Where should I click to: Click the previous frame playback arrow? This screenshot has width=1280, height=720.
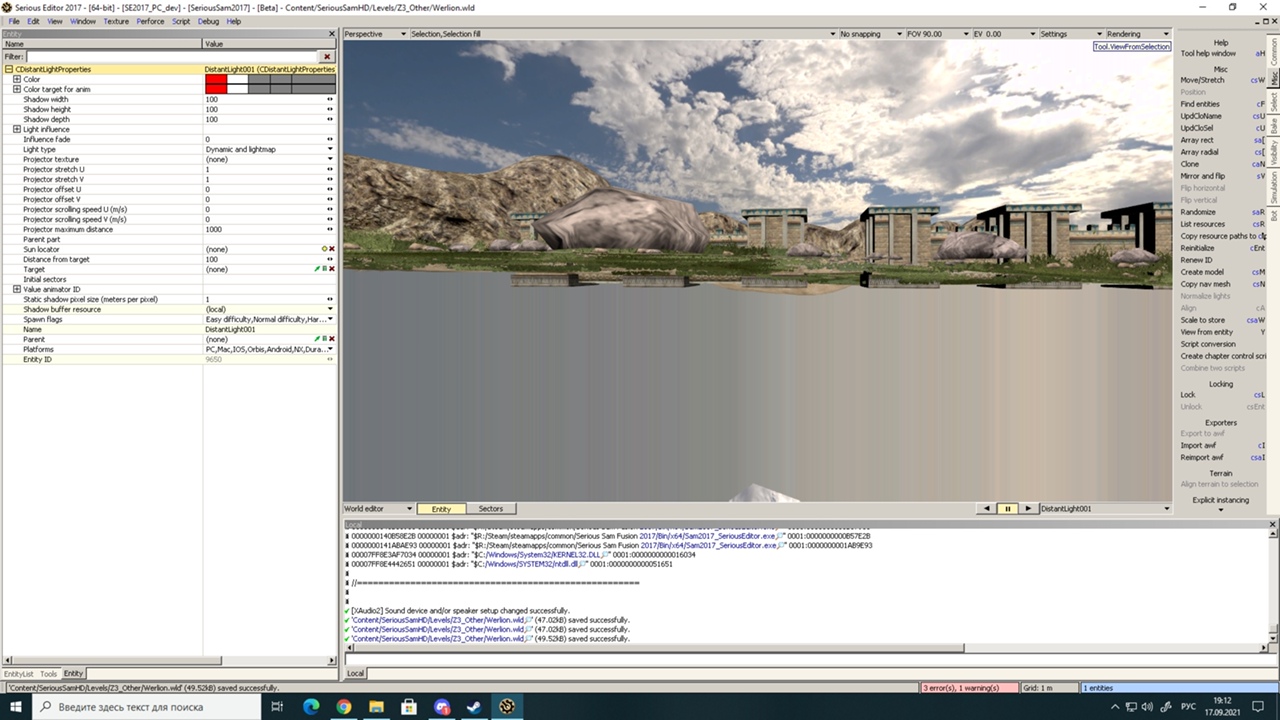tap(987, 509)
